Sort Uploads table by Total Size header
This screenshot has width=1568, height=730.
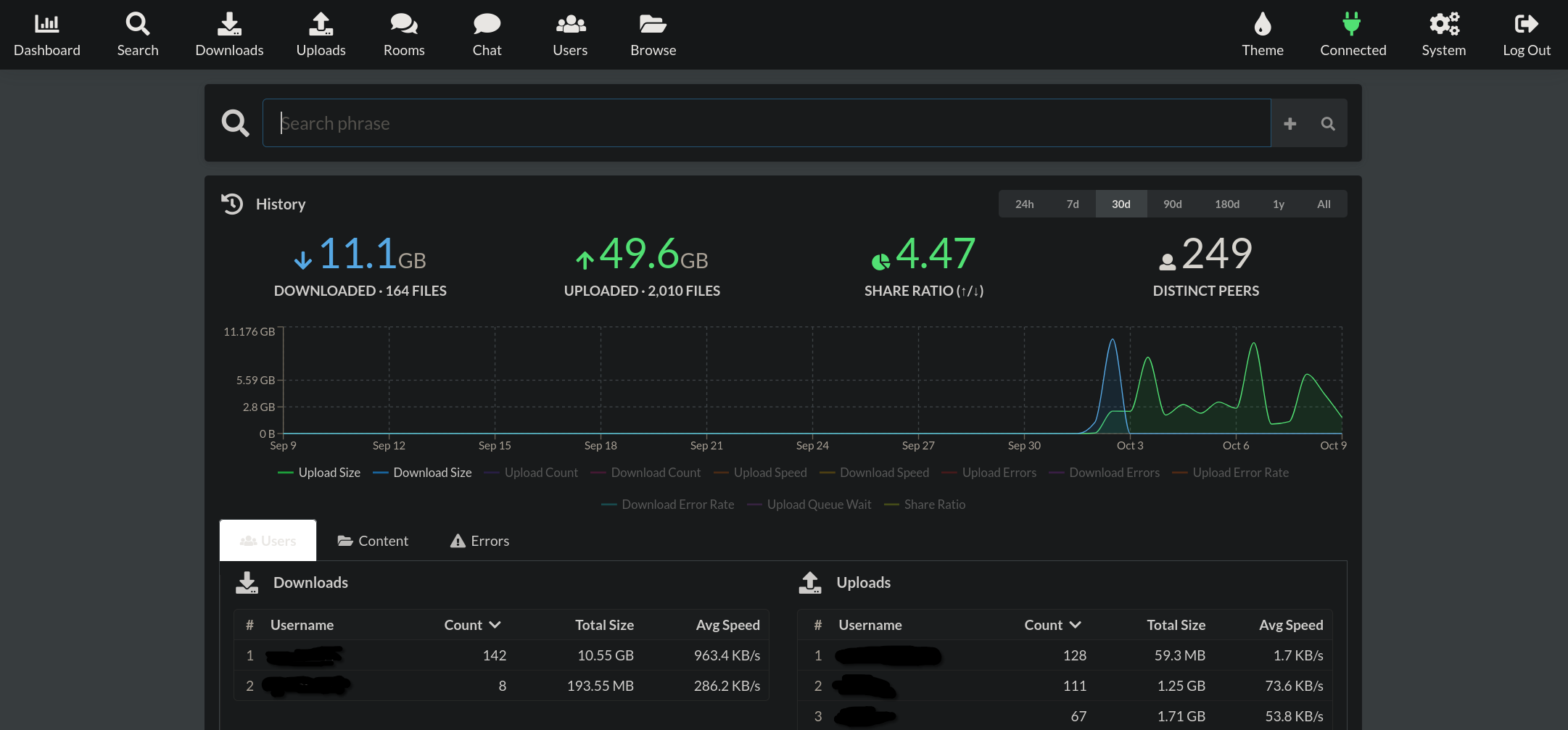(x=1176, y=625)
